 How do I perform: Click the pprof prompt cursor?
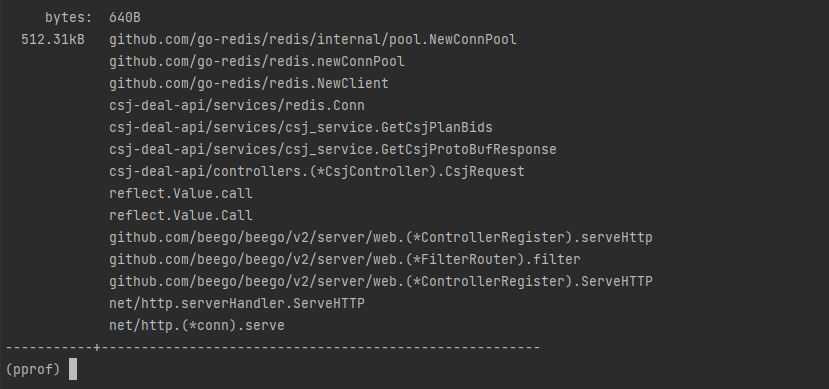pyautogui.click(x=73, y=369)
